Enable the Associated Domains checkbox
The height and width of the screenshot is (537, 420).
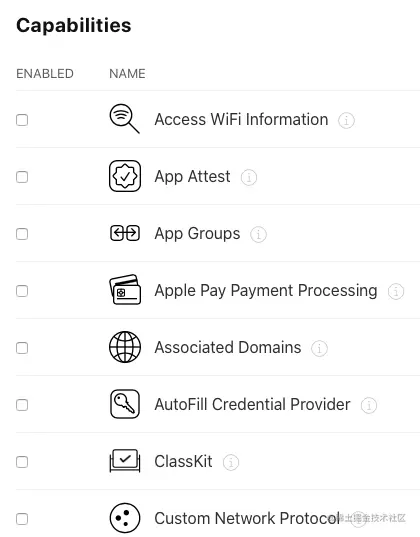pyautogui.click(x=22, y=348)
